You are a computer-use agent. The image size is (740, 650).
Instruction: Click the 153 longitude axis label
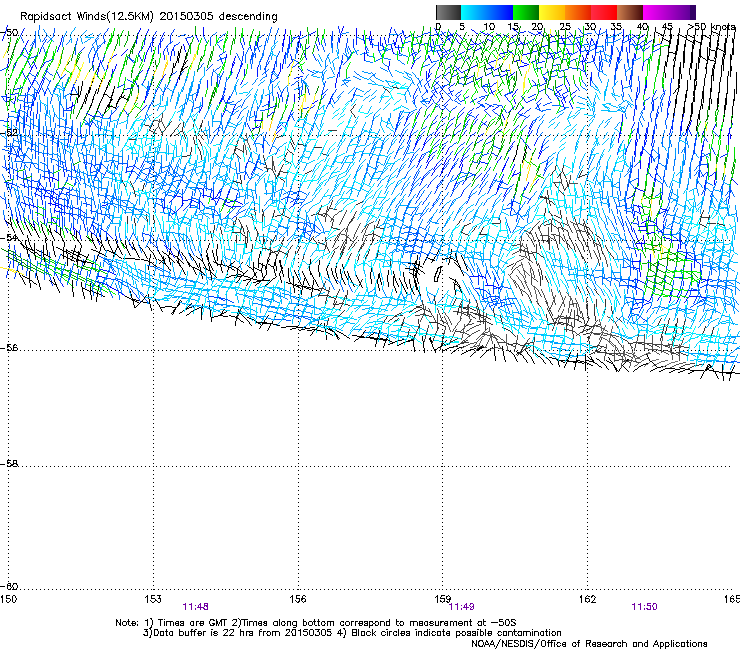click(x=153, y=599)
